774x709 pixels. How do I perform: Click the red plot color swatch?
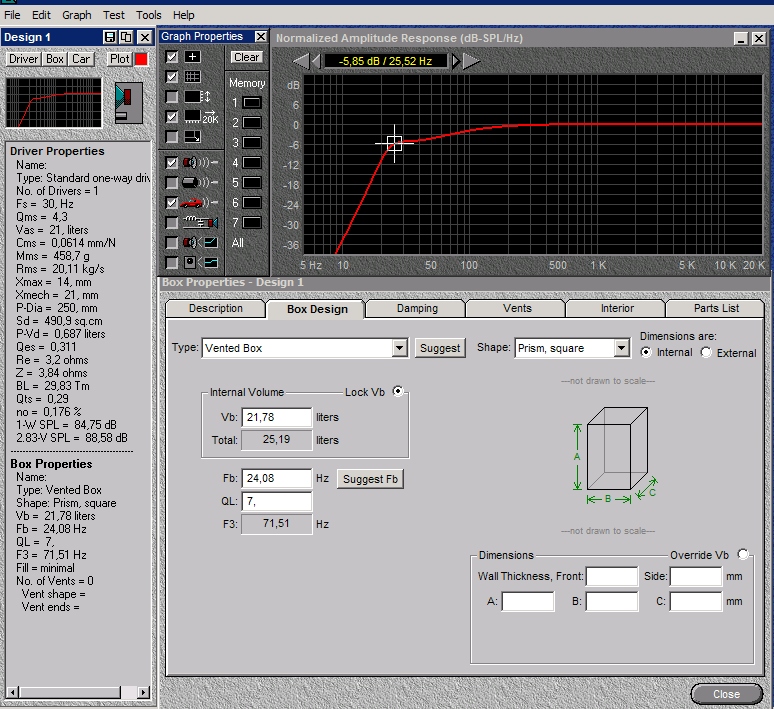[141, 59]
